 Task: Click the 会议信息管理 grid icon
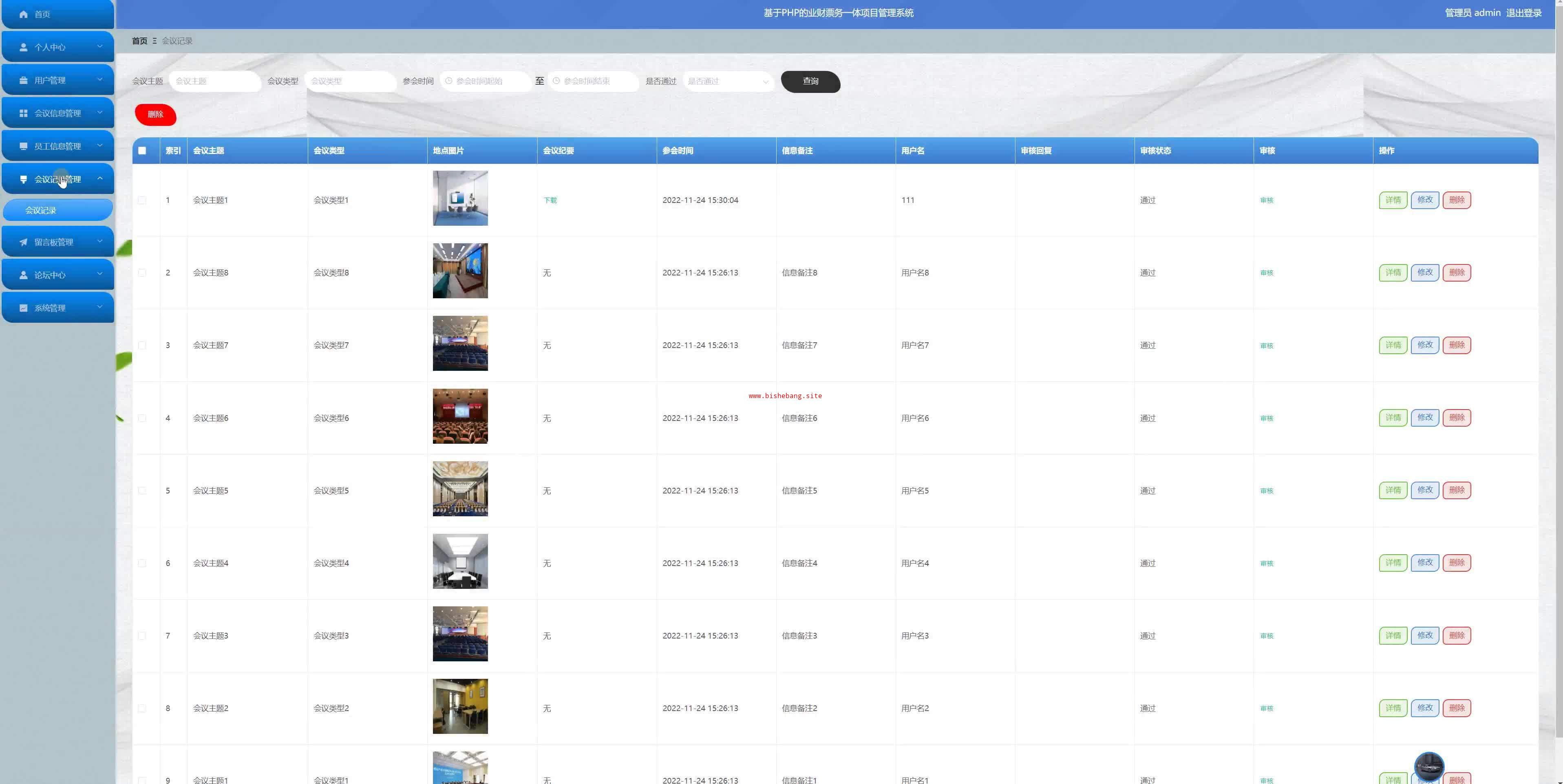tap(24, 113)
